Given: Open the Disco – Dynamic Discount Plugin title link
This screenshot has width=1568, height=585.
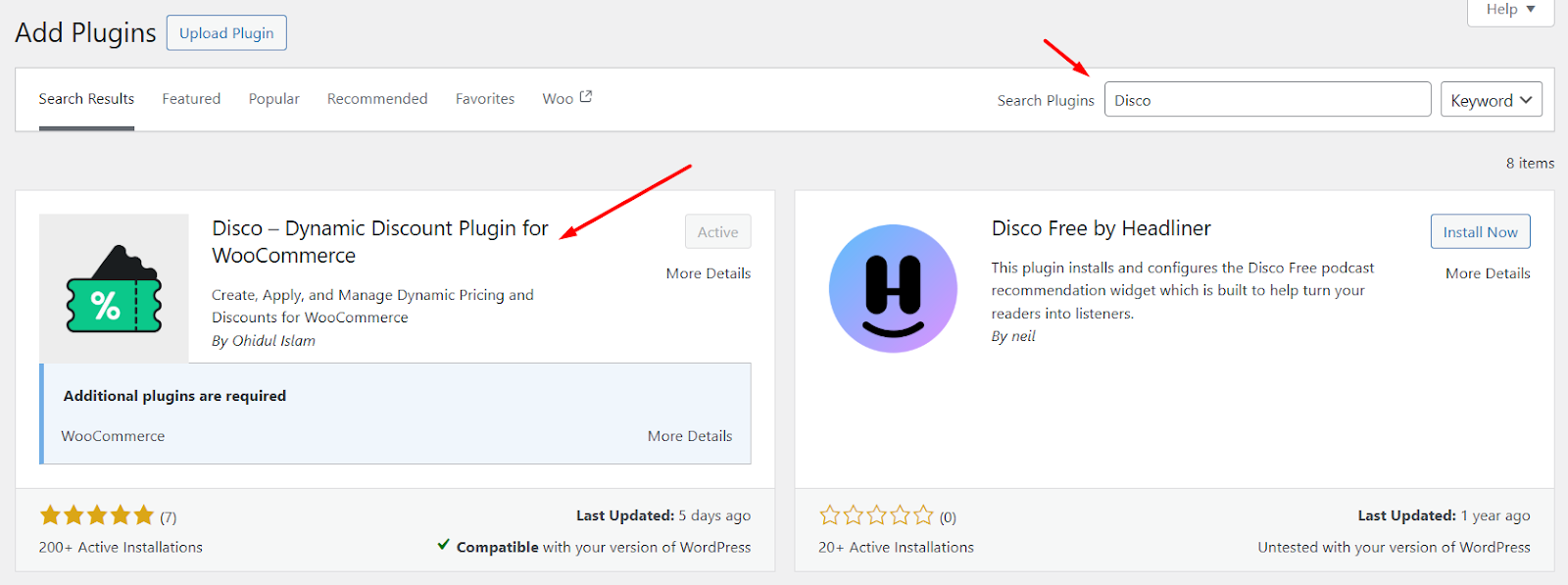Looking at the screenshot, I should pos(380,242).
